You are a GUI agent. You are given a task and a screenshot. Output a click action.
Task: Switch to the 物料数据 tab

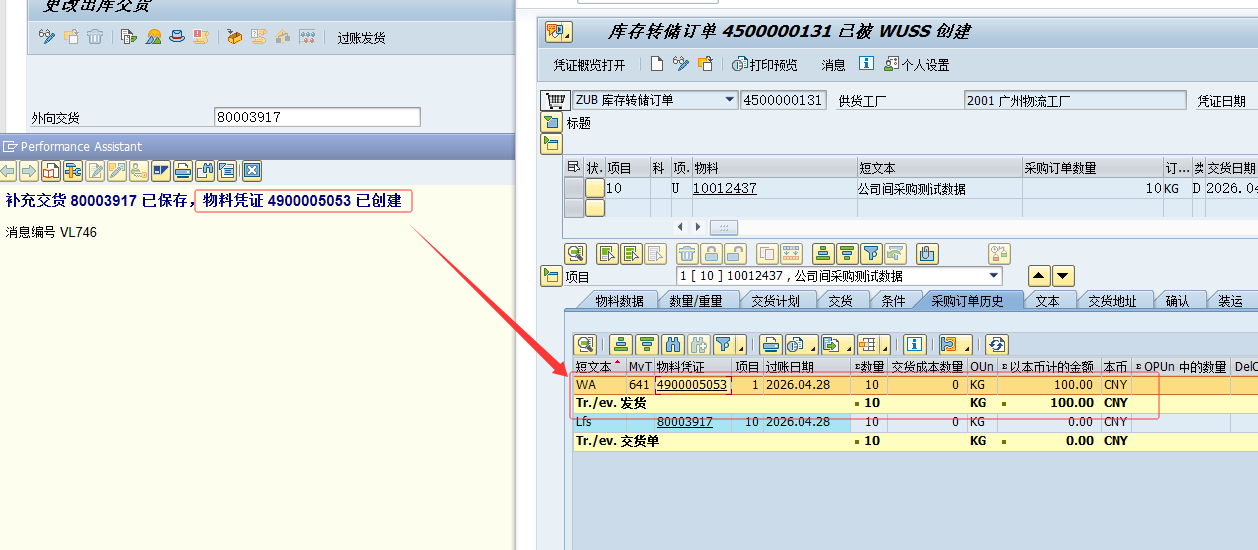tap(619, 300)
